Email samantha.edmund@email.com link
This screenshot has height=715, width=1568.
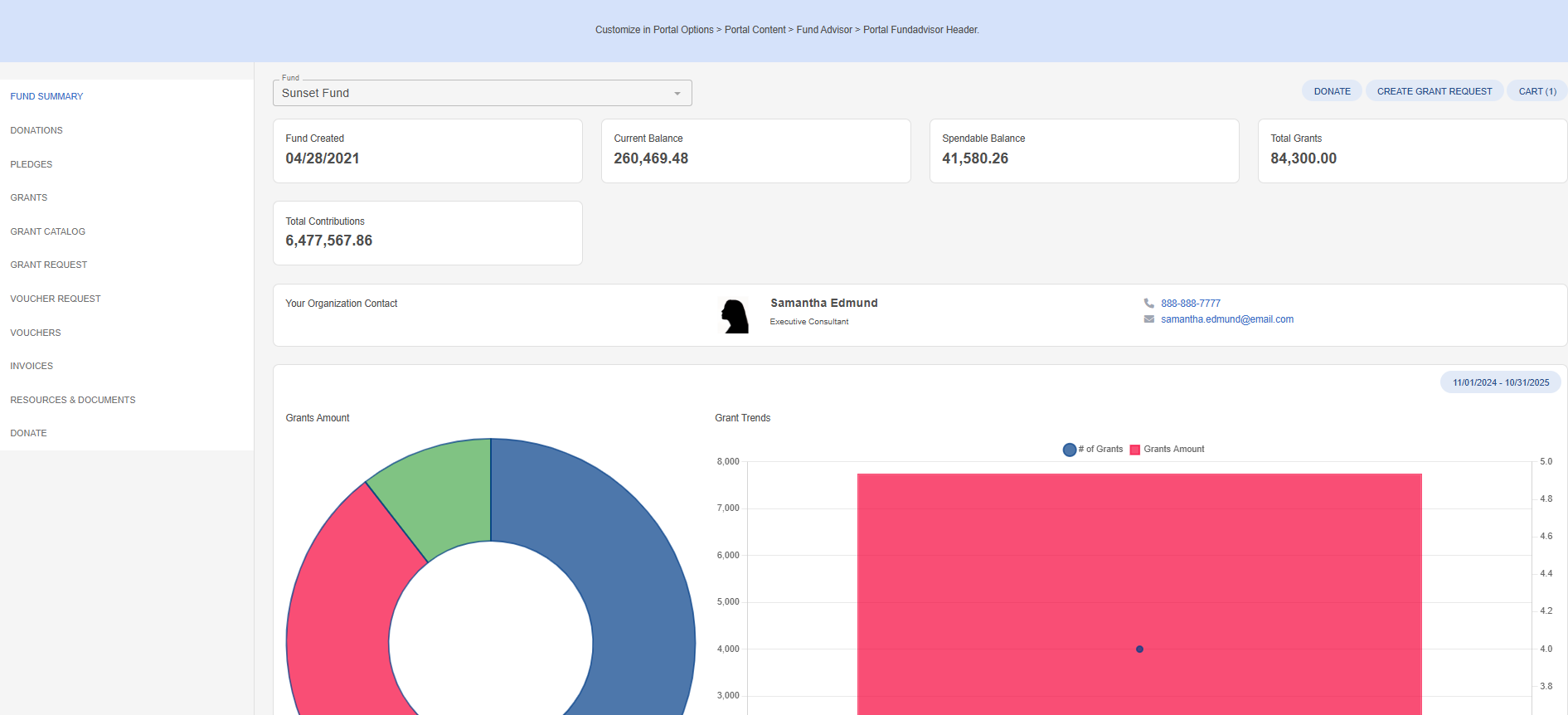[1227, 319]
